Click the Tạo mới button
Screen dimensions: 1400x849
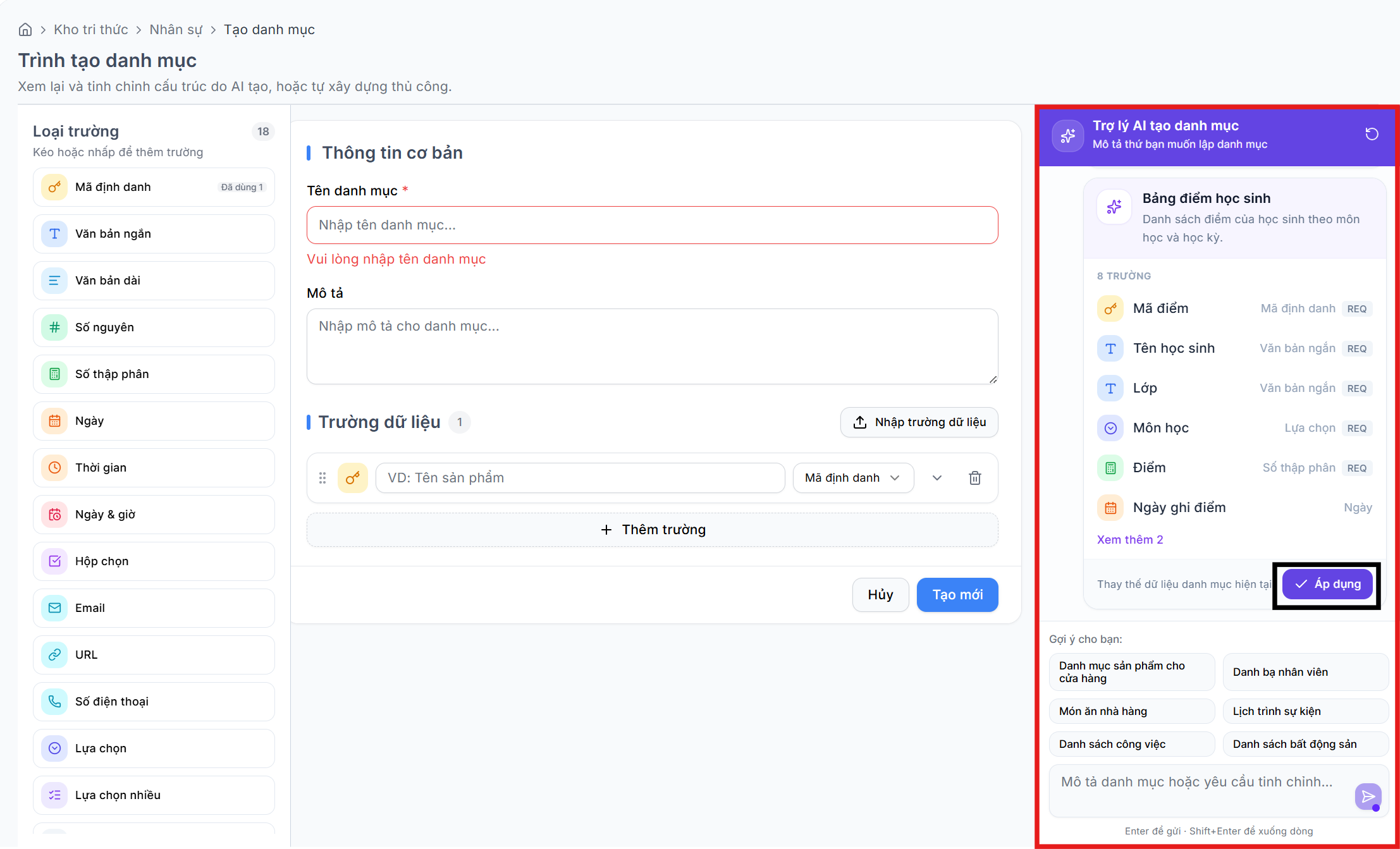pyautogui.click(x=957, y=595)
